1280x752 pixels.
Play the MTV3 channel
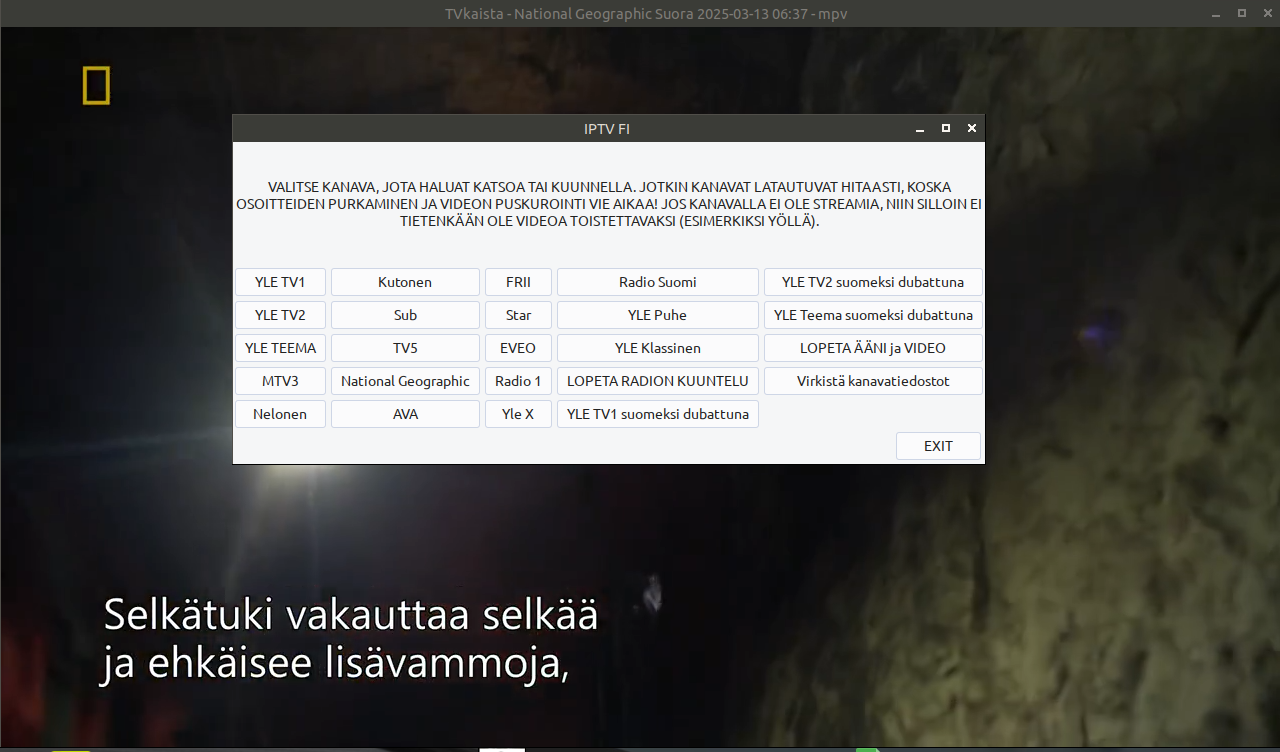(280, 381)
